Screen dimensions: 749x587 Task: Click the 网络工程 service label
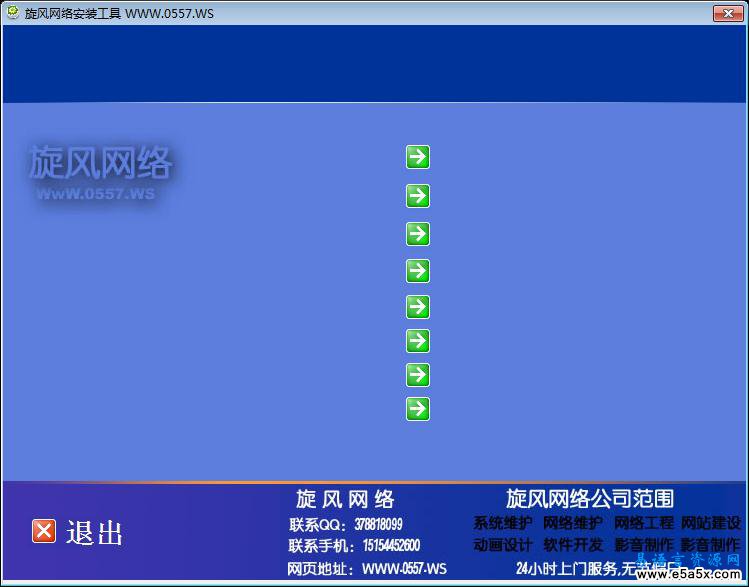[643, 524]
